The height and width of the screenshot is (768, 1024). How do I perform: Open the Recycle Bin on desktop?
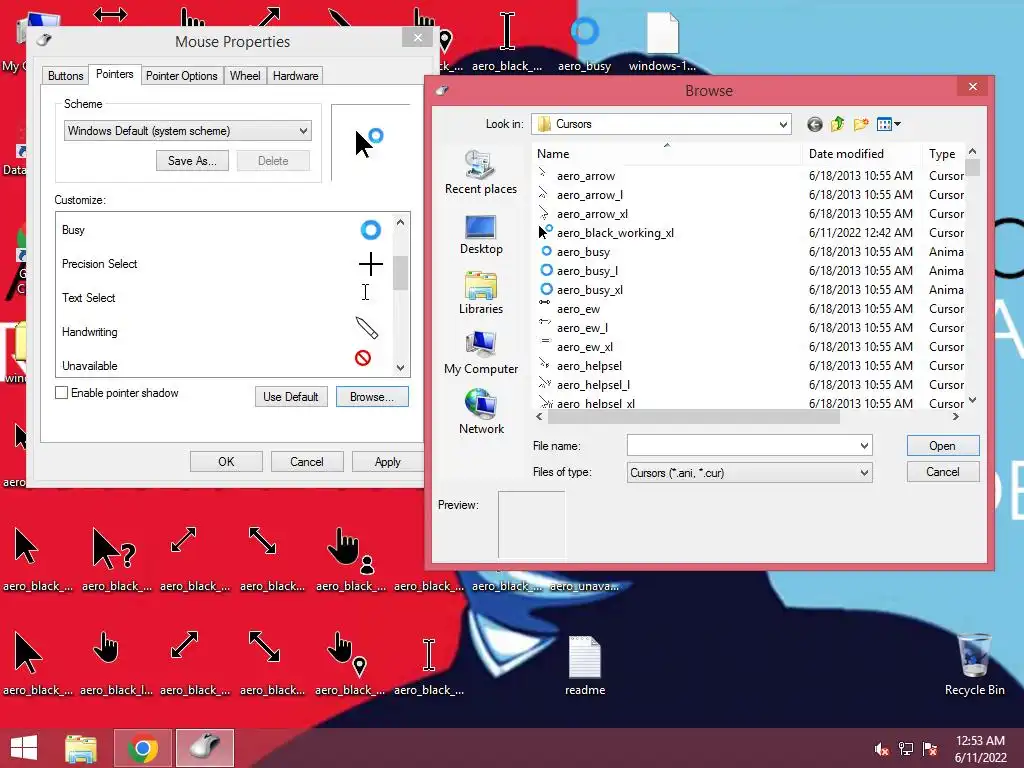click(974, 664)
